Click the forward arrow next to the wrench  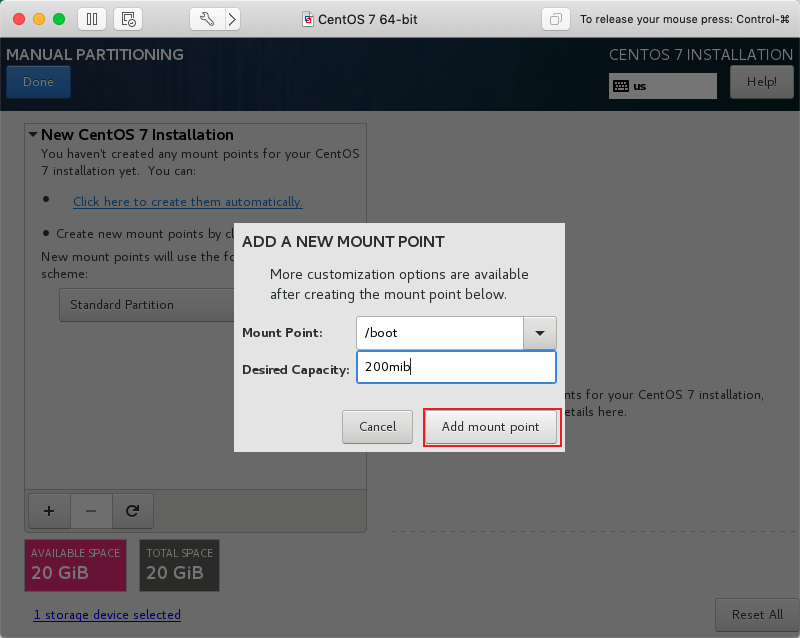click(x=233, y=19)
